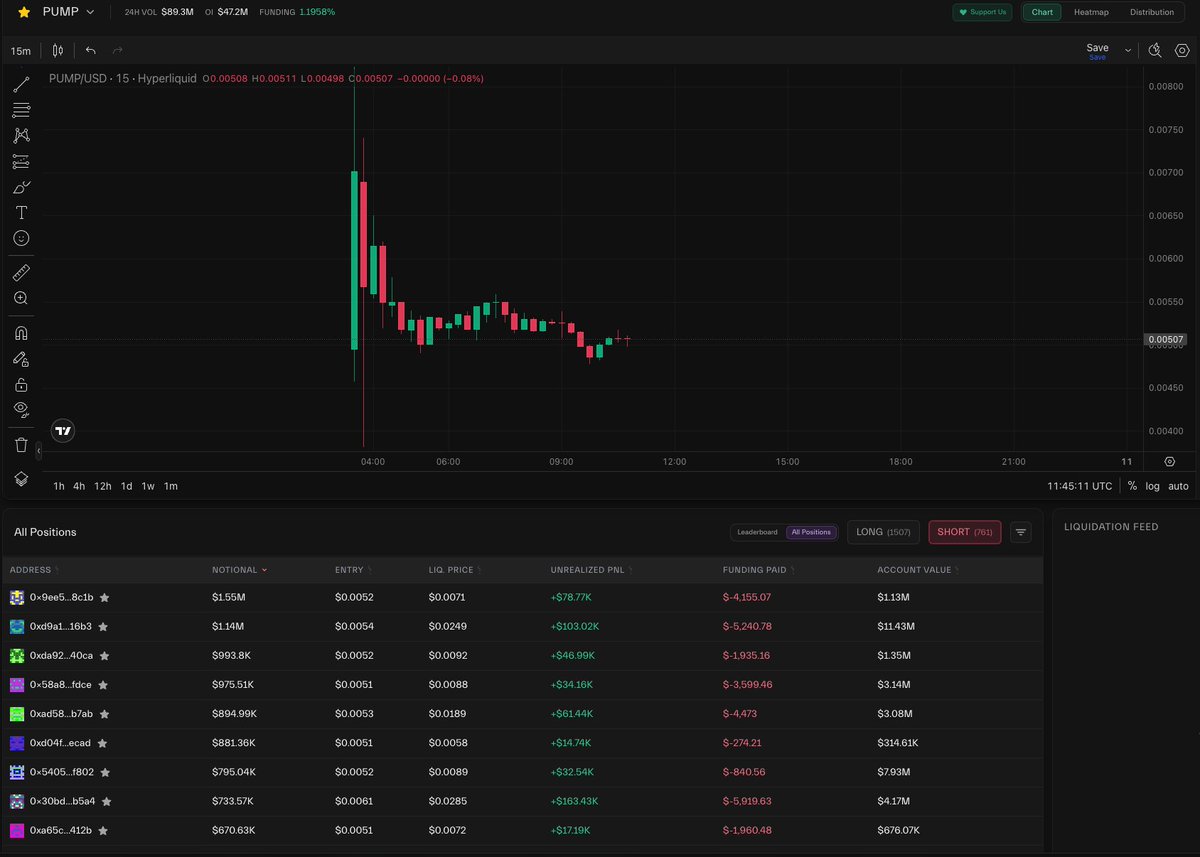
Task: Select the brush drawing tool
Action: coord(21,187)
